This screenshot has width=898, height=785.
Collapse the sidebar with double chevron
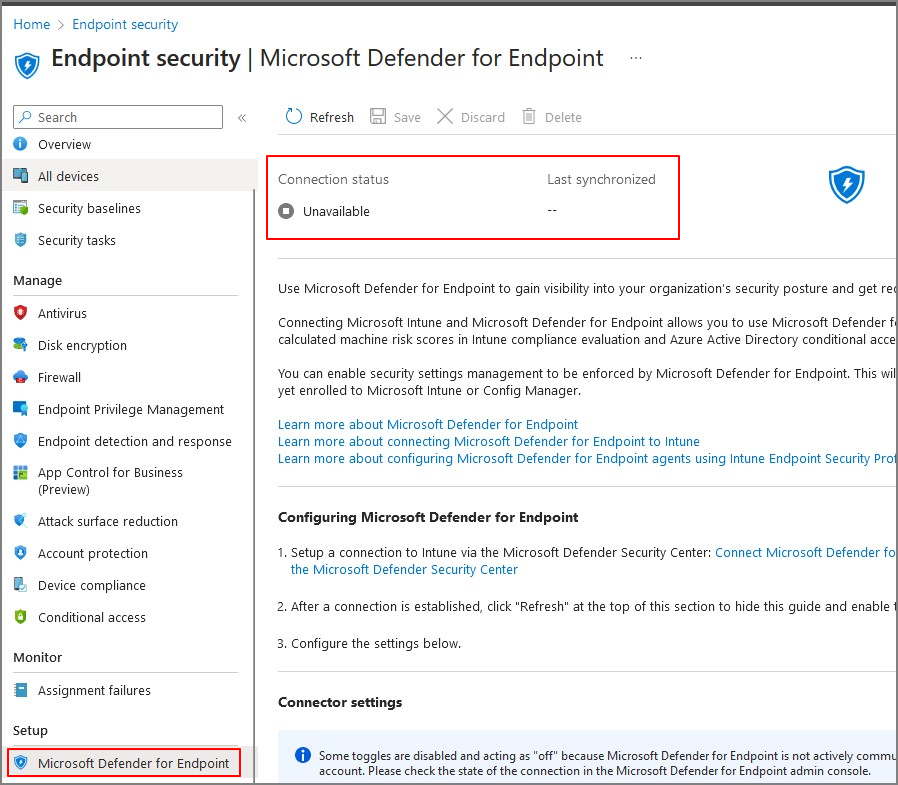242,117
